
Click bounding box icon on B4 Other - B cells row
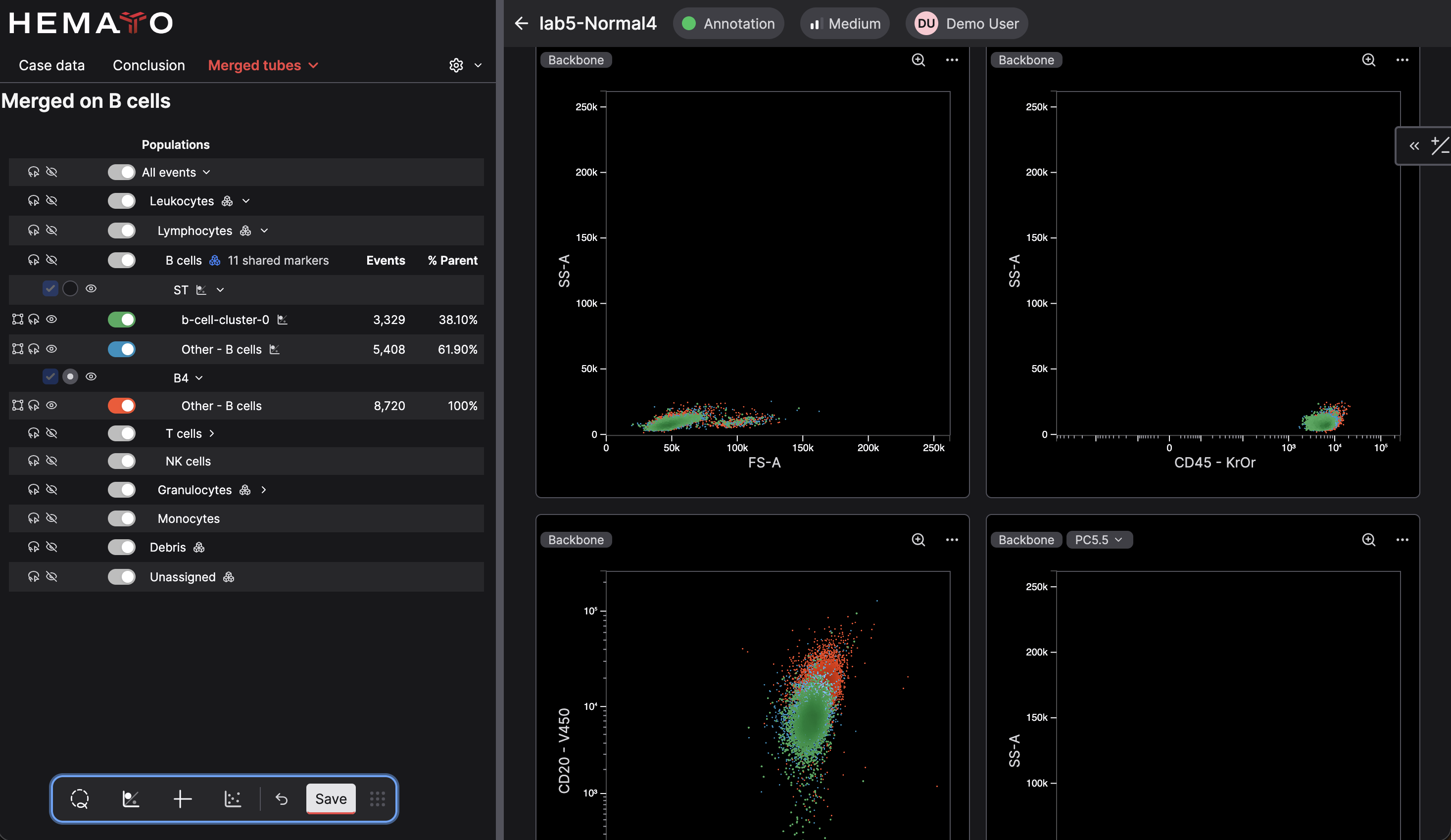click(18, 405)
